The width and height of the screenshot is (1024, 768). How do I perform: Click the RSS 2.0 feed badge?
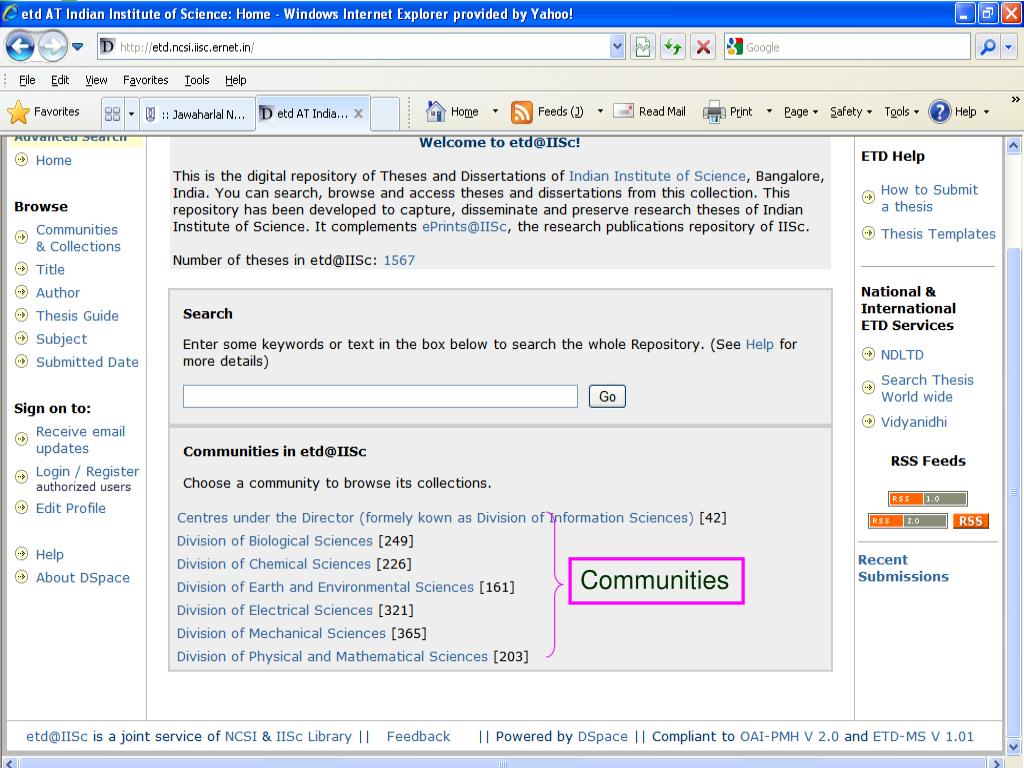[908, 520]
